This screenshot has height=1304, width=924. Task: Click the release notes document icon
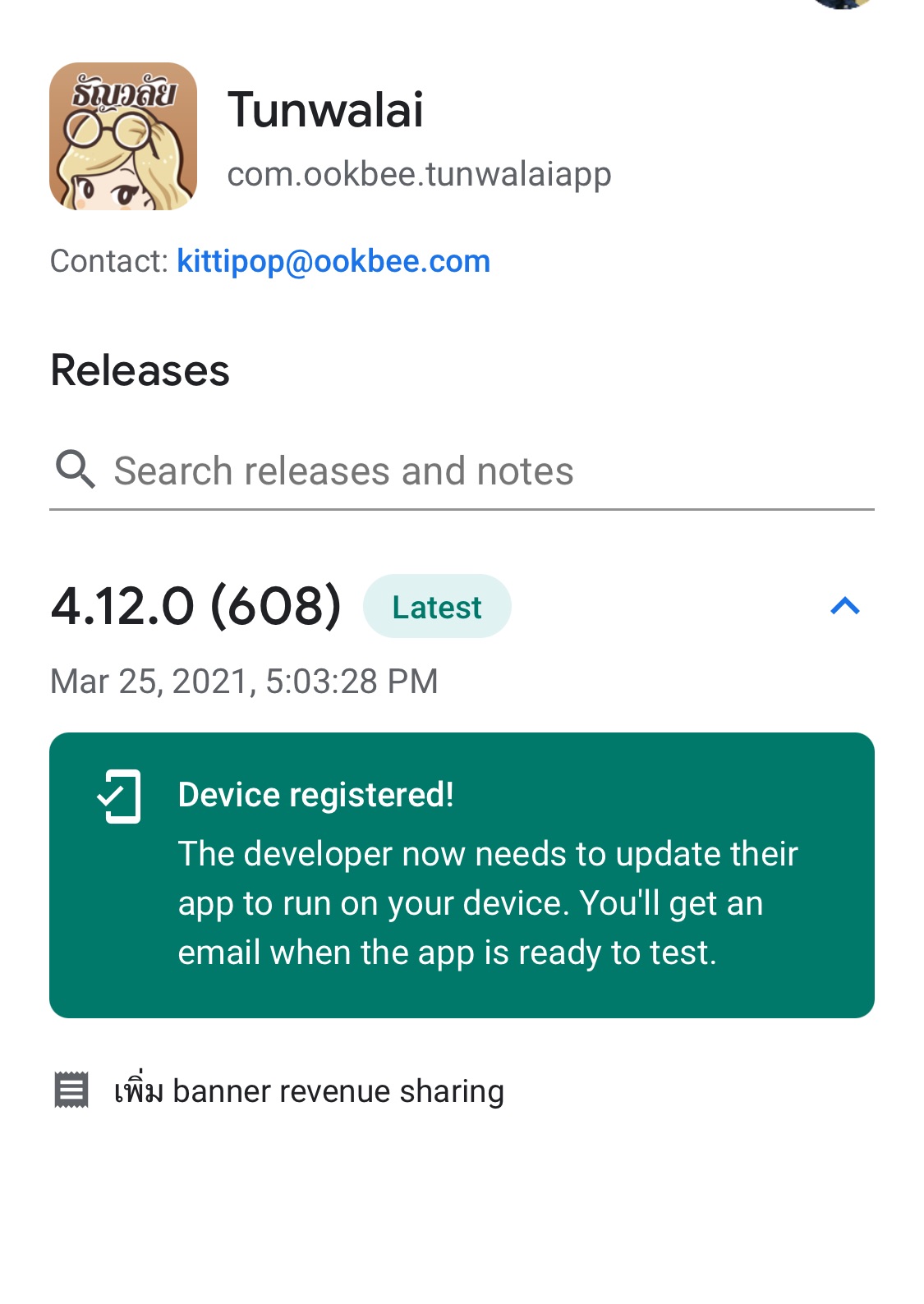[71, 1090]
